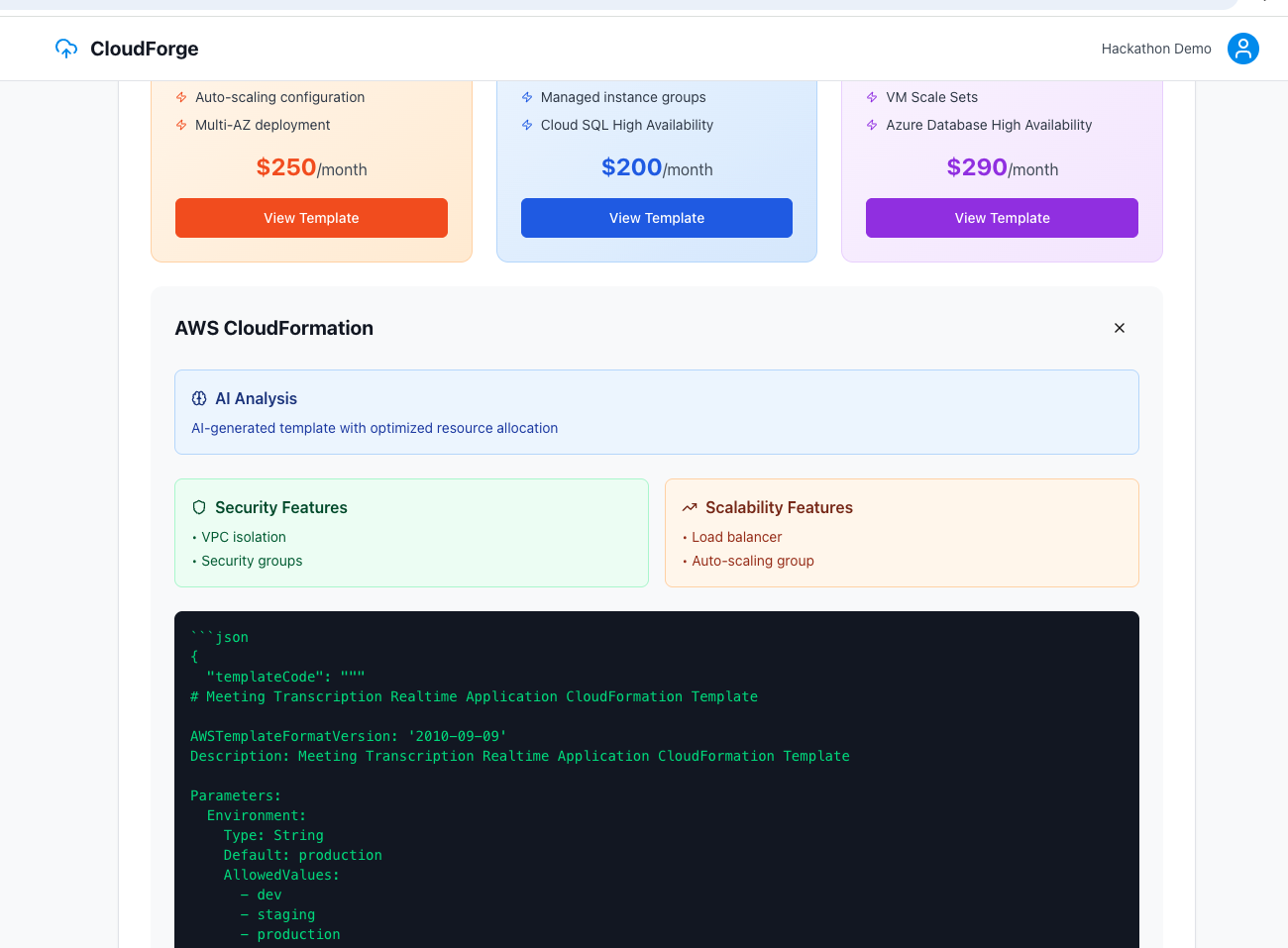Click lightning icon beside Azure Database High Availability
The width and height of the screenshot is (1288, 948).
point(872,125)
